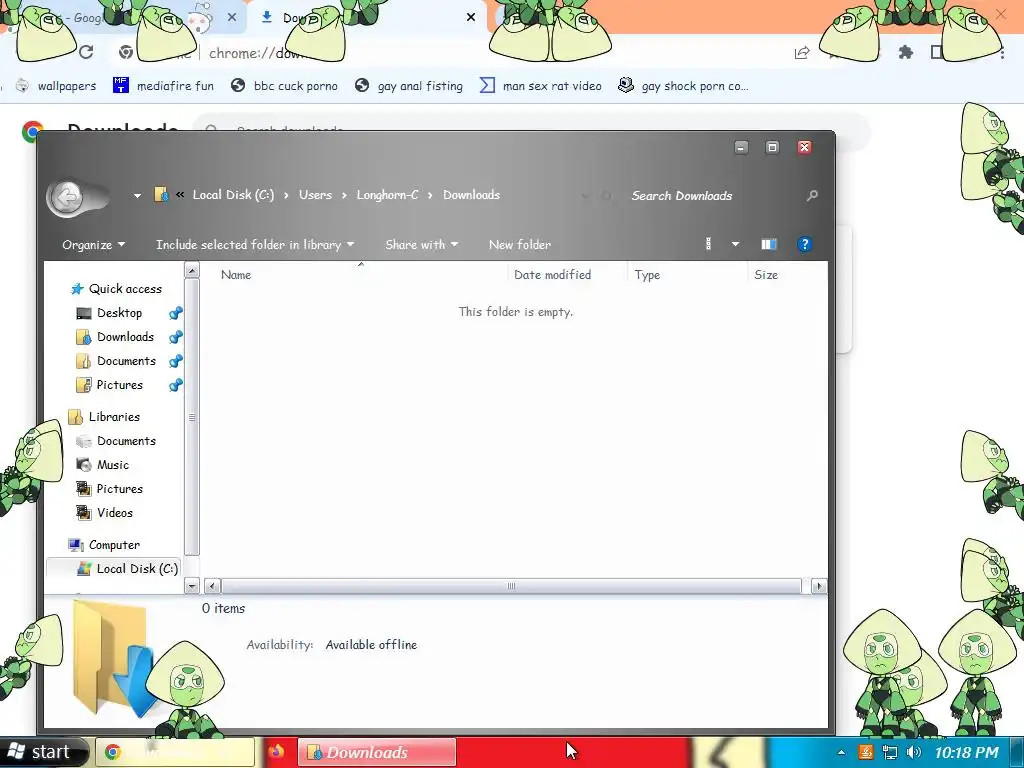The height and width of the screenshot is (768, 1024).
Task: Select Users in the address path
Action: pos(315,195)
